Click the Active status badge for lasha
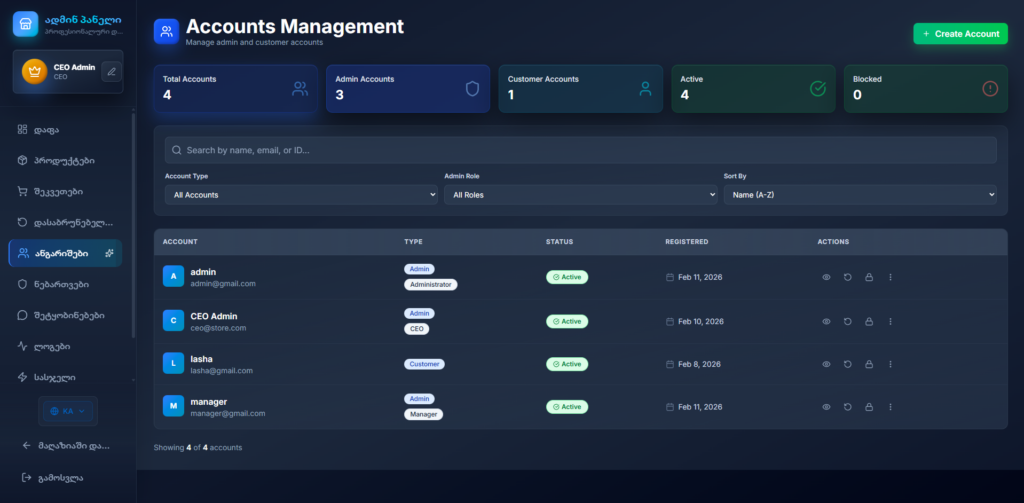Viewport: 1024px width, 503px height. click(567, 364)
